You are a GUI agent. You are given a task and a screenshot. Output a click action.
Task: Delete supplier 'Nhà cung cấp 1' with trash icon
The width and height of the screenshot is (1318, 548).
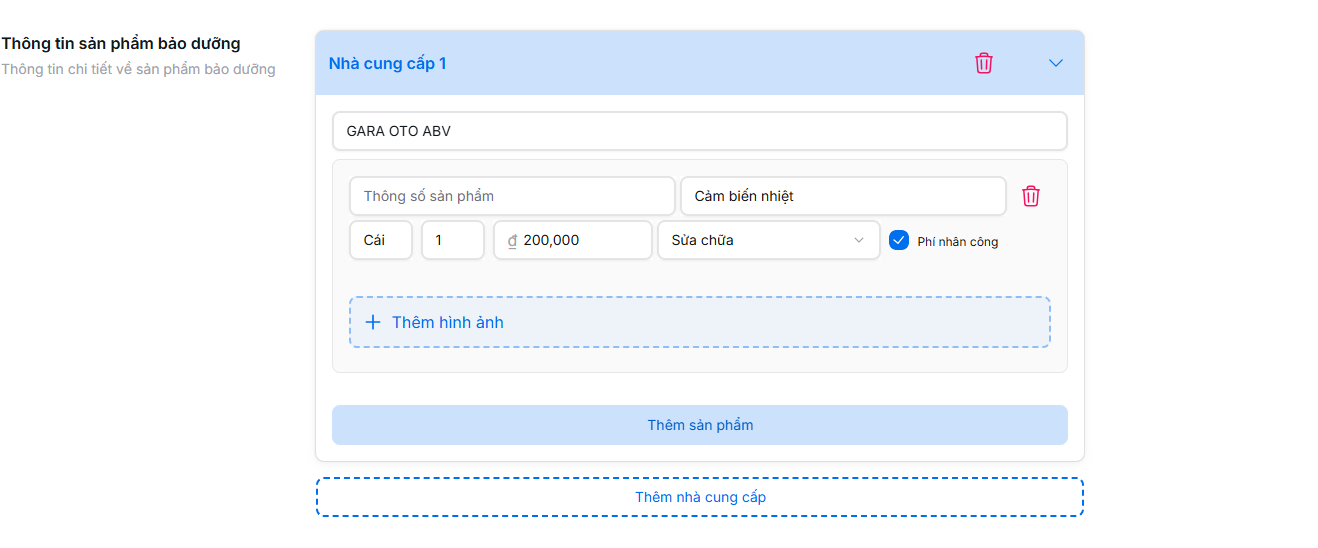[x=984, y=63]
